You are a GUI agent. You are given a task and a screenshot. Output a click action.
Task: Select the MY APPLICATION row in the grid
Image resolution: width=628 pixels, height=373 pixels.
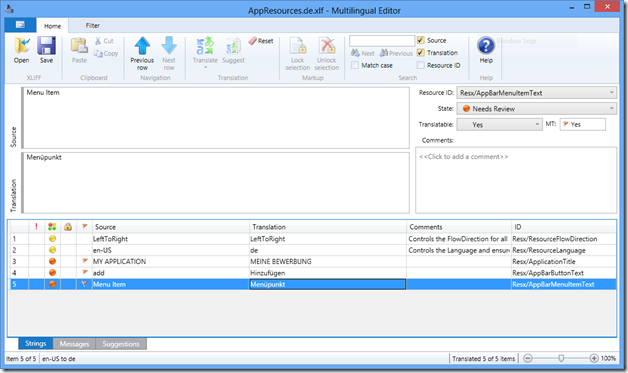[312, 261]
